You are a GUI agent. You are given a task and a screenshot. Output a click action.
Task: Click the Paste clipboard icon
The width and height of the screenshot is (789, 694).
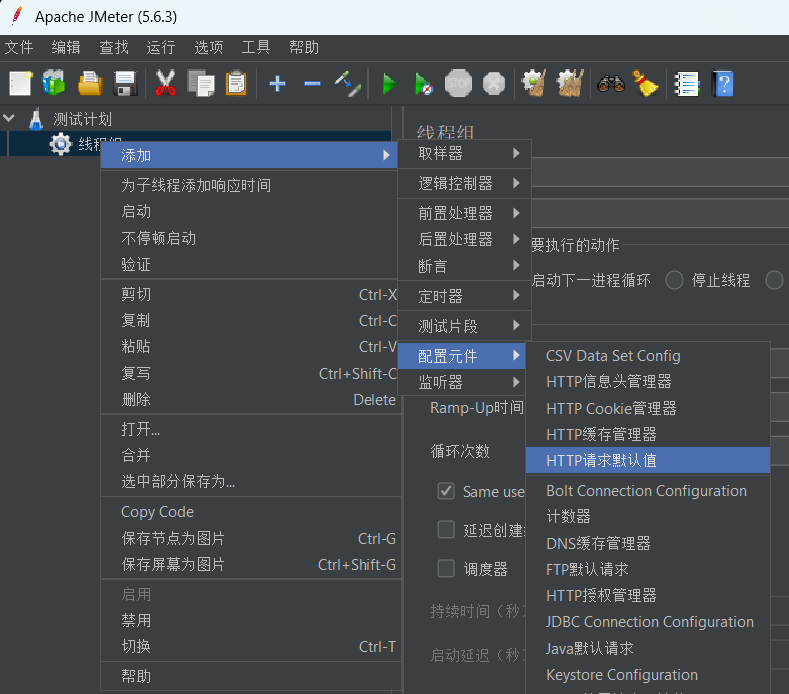tap(236, 83)
